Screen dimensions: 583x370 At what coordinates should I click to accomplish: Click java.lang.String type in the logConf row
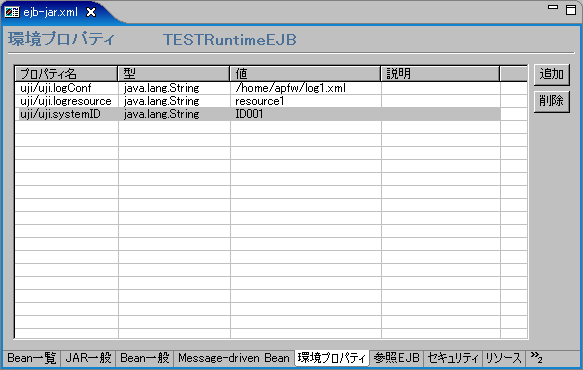click(174, 88)
